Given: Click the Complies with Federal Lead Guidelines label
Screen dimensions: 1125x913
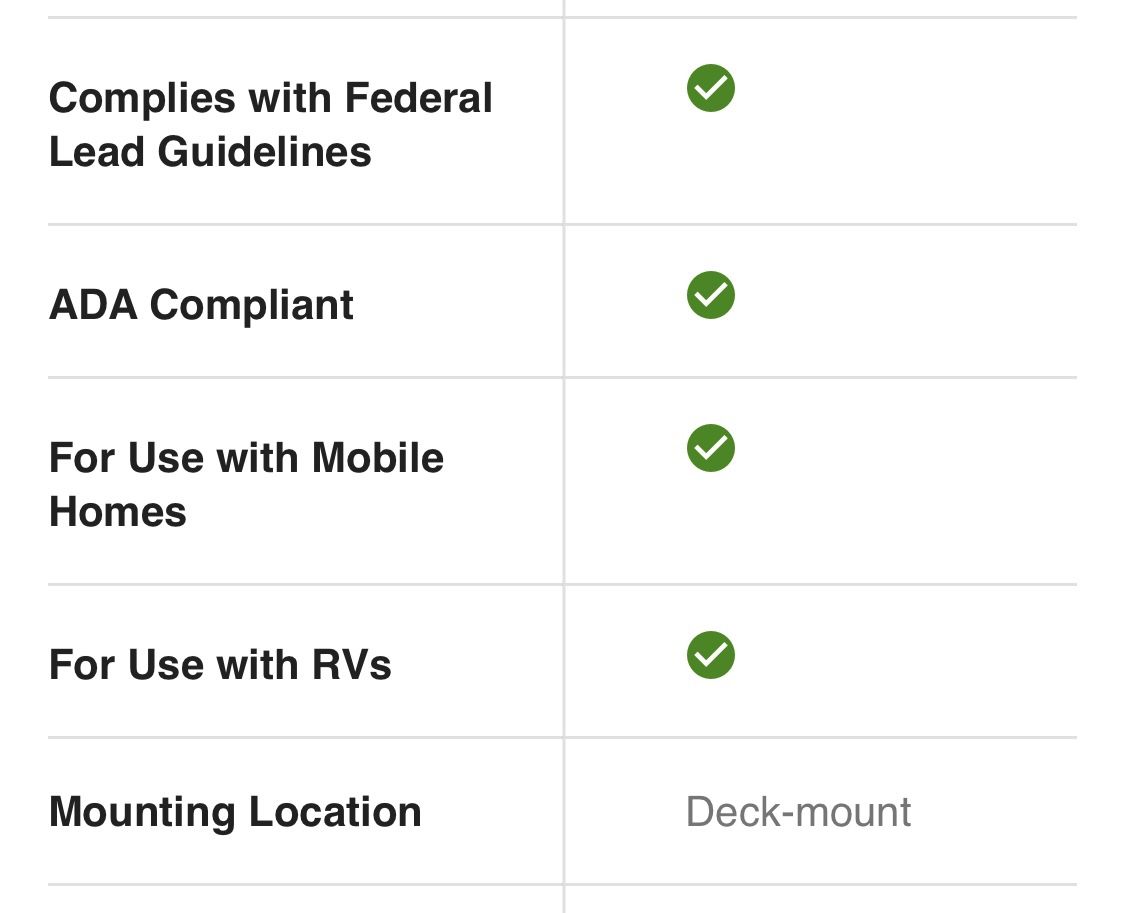Looking at the screenshot, I should 270,125.
